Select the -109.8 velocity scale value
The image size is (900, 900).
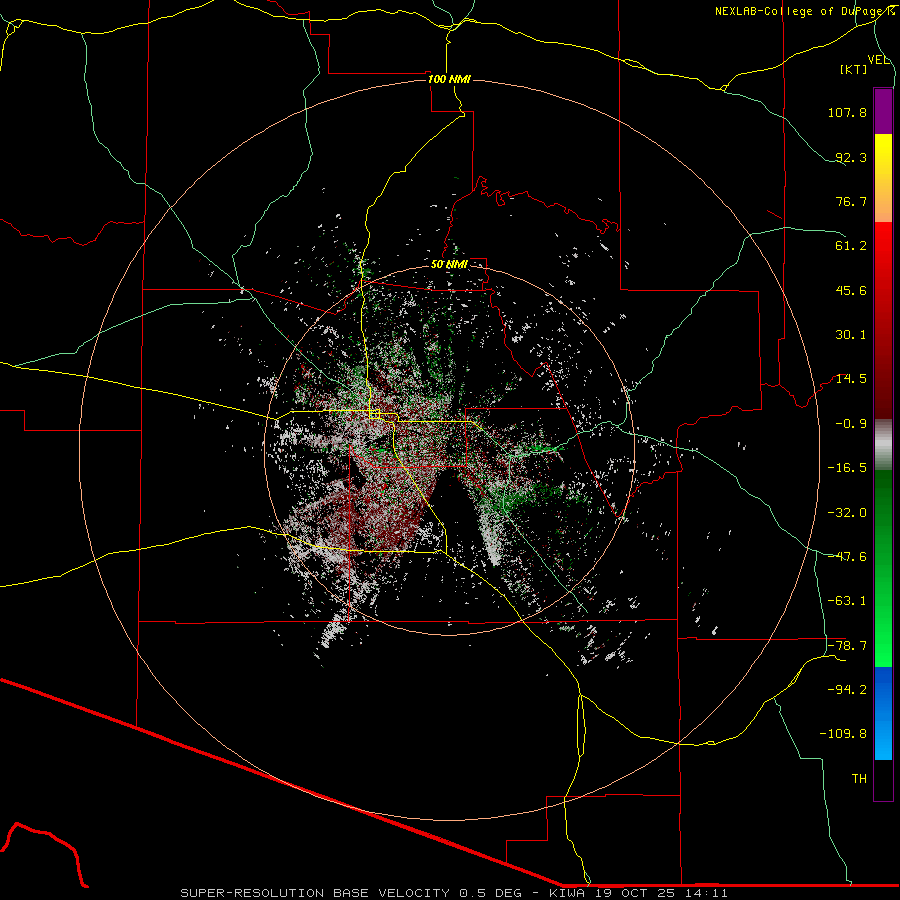click(843, 734)
